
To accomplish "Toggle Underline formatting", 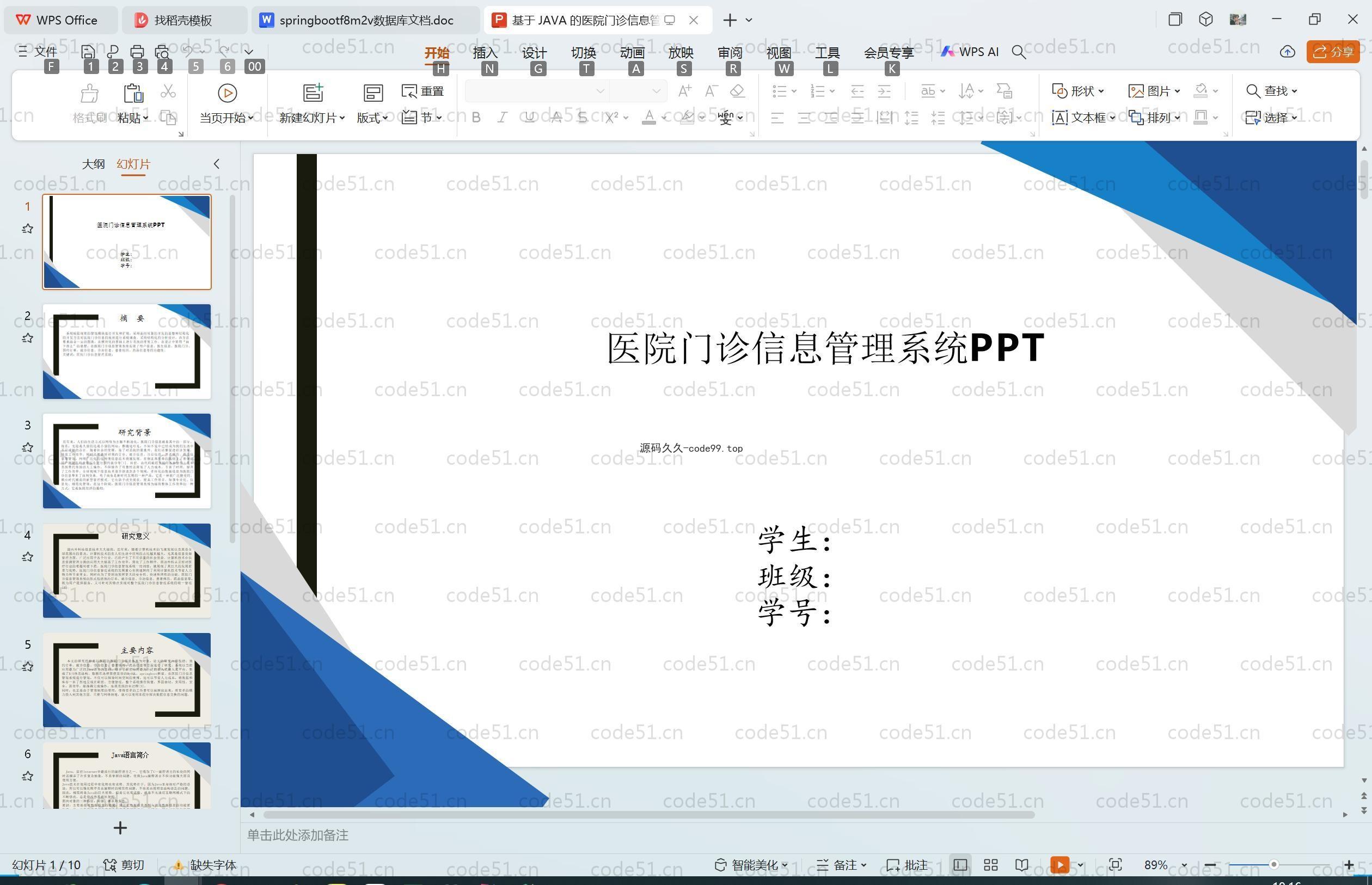I will pyautogui.click(x=529, y=117).
